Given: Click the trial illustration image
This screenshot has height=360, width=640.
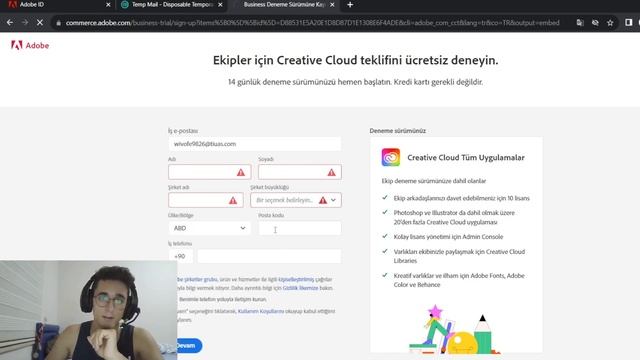Looking at the screenshot, I should click(454, 329).
